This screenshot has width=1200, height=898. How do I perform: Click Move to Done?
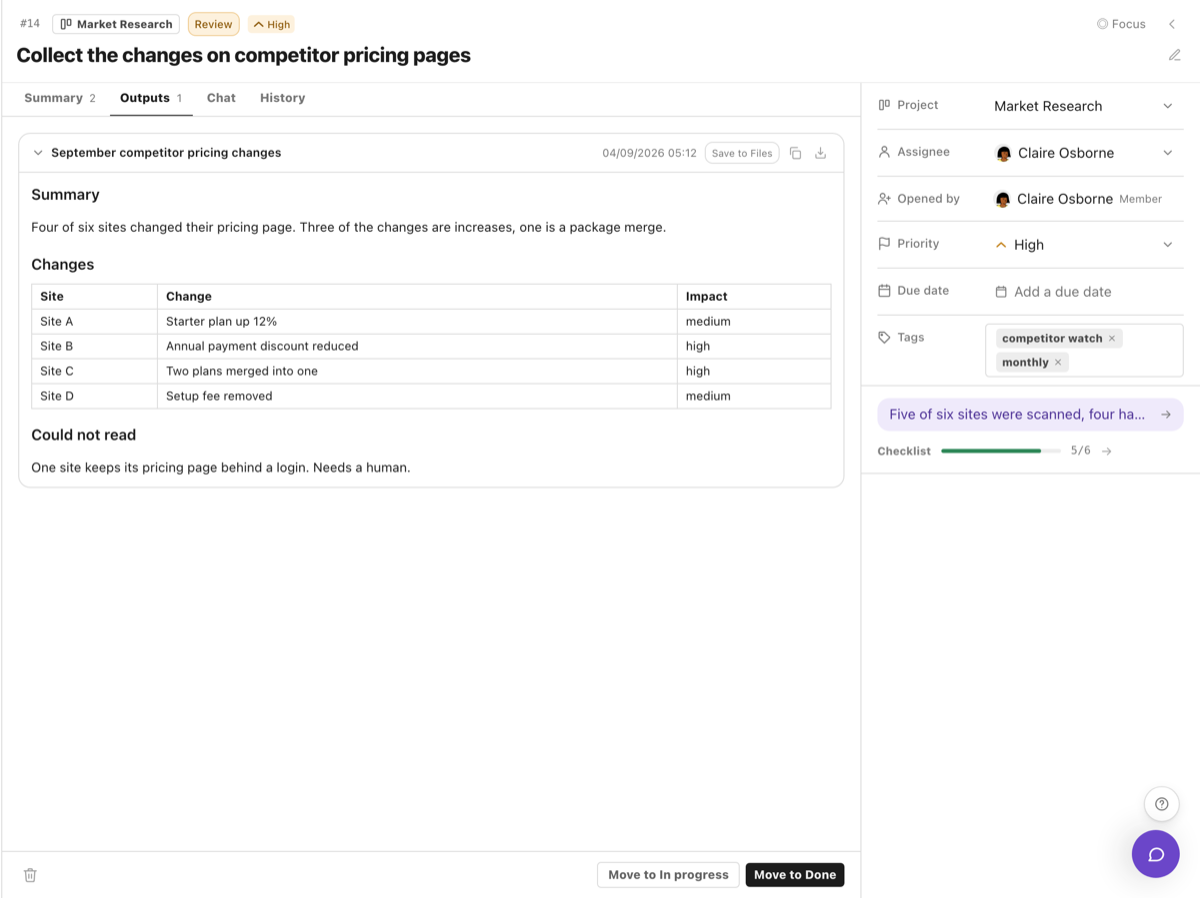[x=795, y=875]
